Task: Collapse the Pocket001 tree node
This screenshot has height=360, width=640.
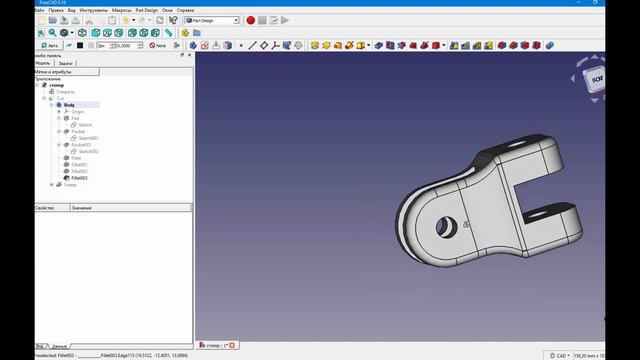Action: point(59,145)
